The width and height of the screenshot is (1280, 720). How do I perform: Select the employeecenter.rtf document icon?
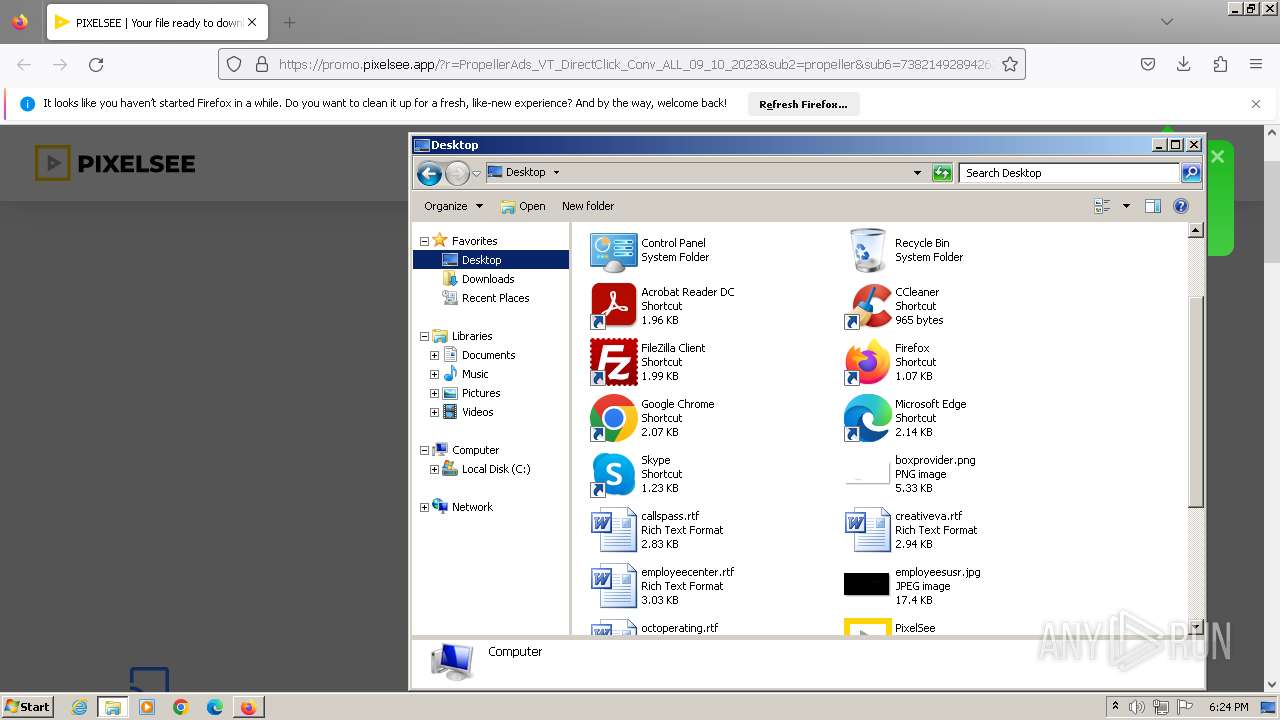coord(613,585)
